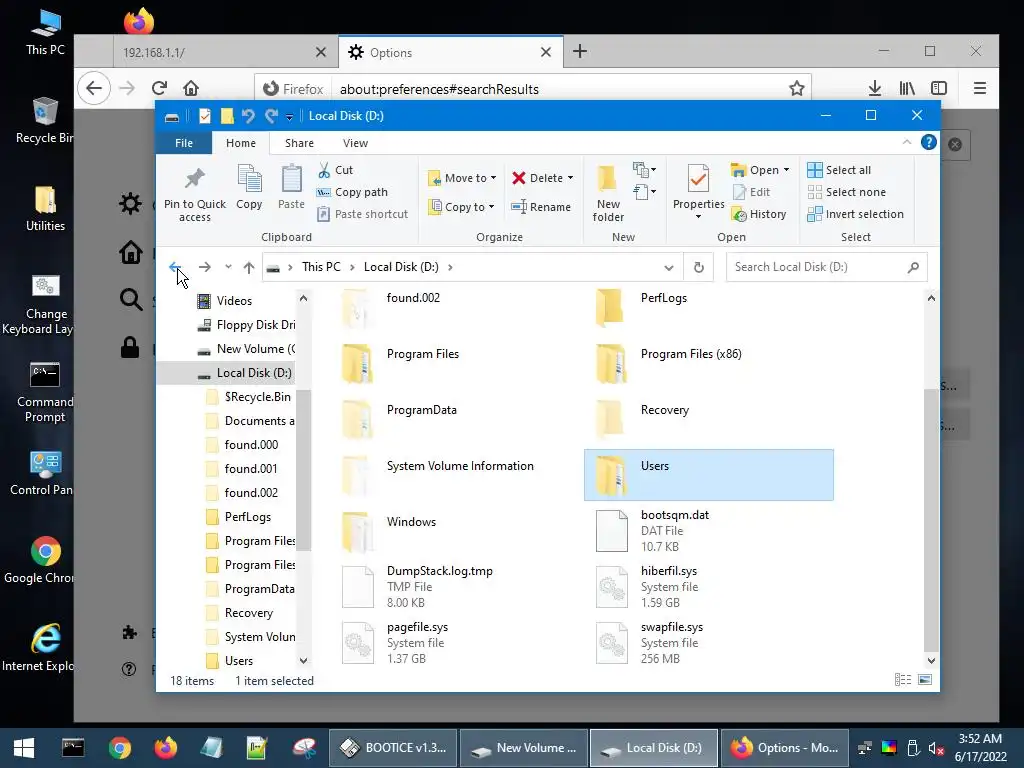Click the Cut scissors command
Viewport: 1024px width, 768px height.
tap(336, 170)
